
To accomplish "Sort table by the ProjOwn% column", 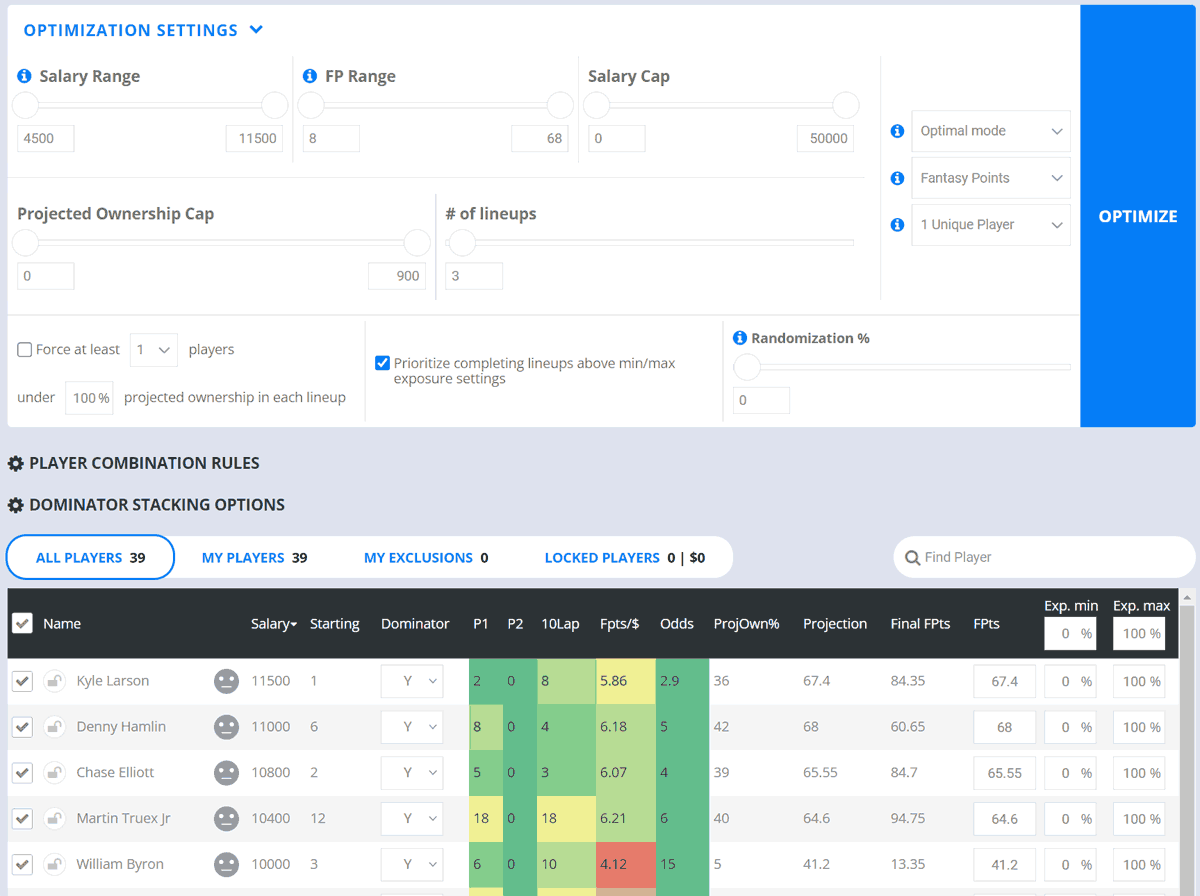I will coord(749,624).
